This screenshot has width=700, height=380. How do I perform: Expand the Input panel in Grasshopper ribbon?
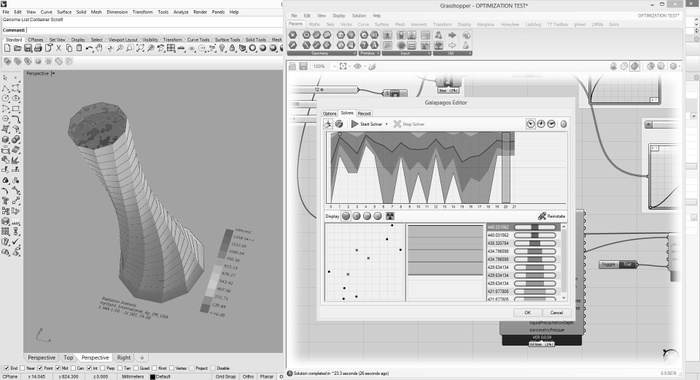tap(429, 53)
